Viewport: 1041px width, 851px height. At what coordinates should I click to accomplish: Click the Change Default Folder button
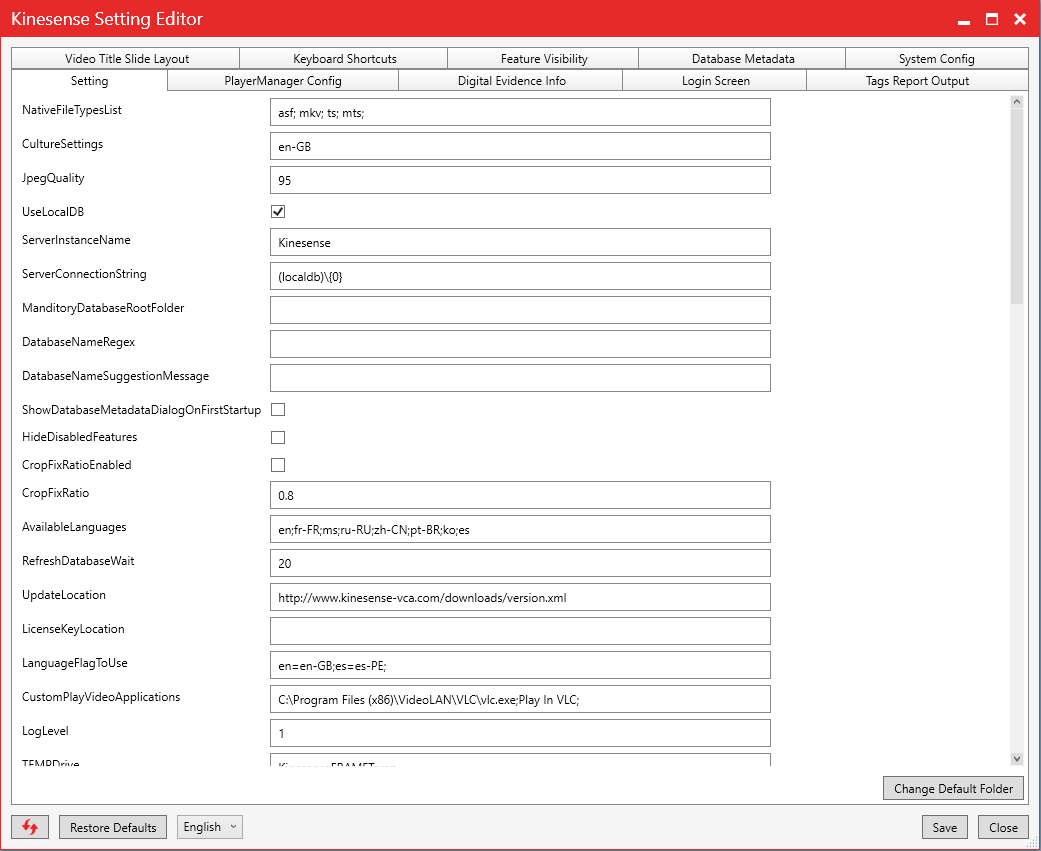click(953, 789)
